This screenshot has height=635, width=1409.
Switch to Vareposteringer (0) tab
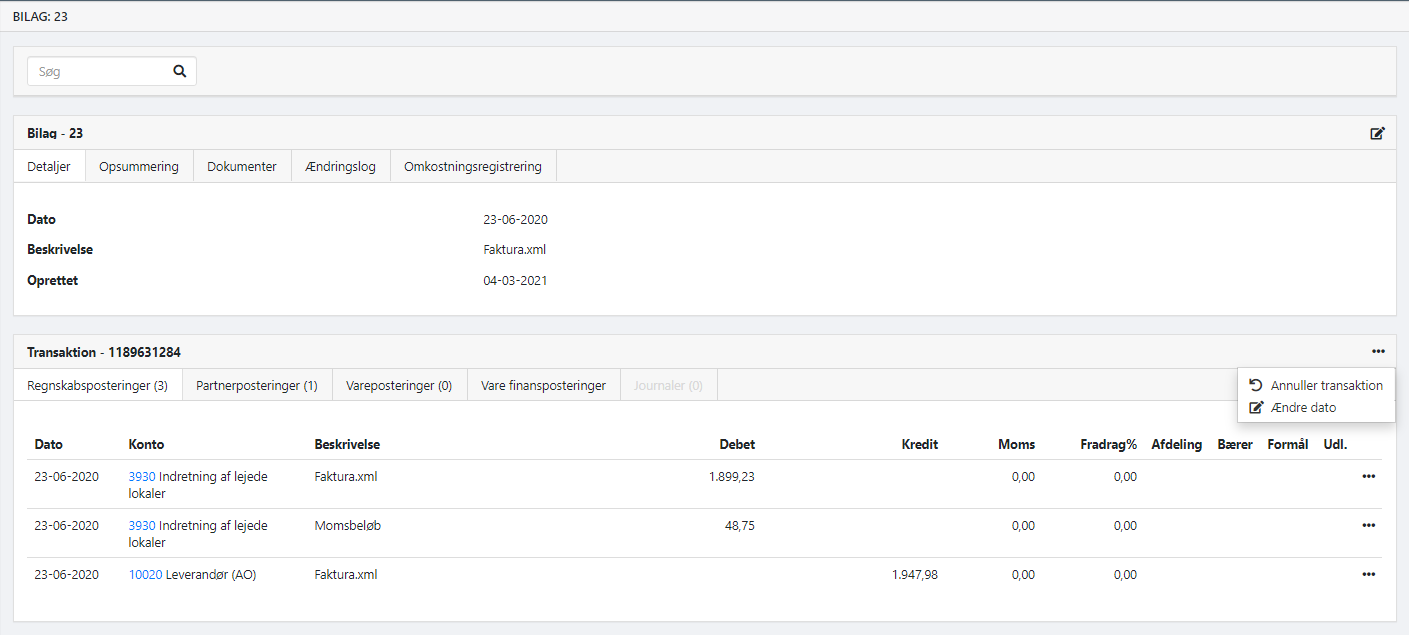[x=399, y=385]
